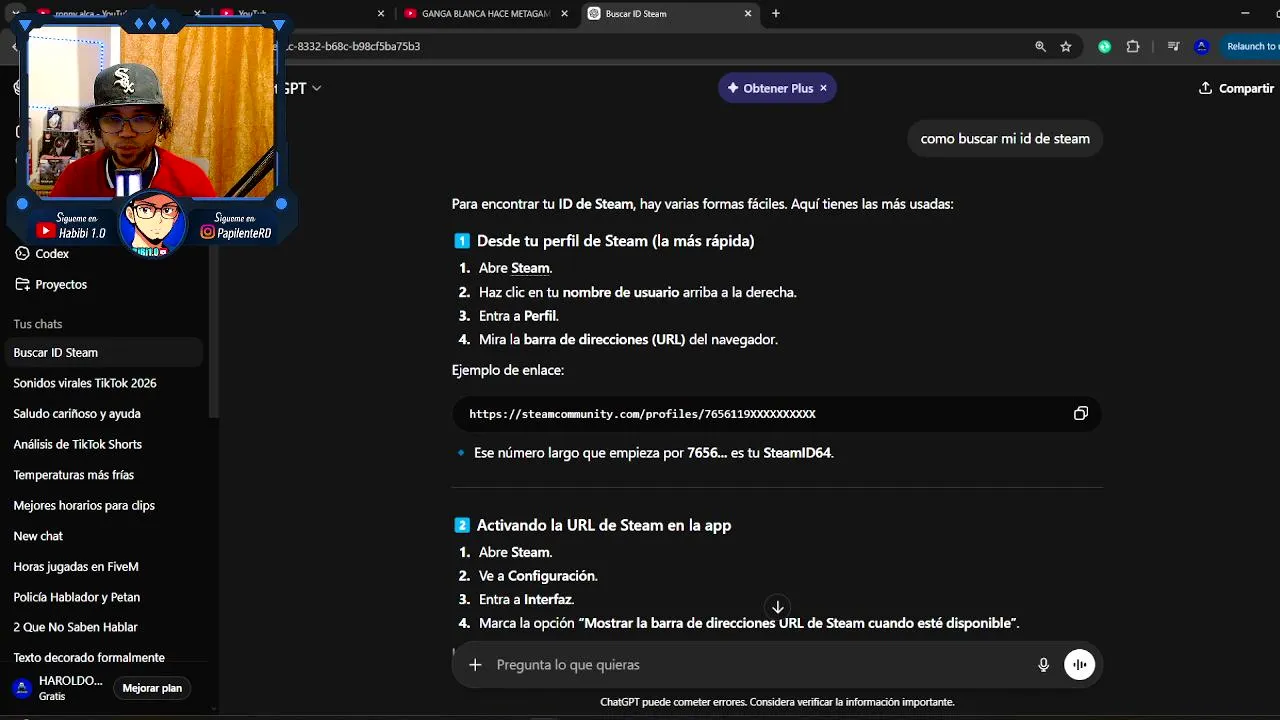
Task: Click the Ve a Configuración step text
Action: [x=538, y=576]
